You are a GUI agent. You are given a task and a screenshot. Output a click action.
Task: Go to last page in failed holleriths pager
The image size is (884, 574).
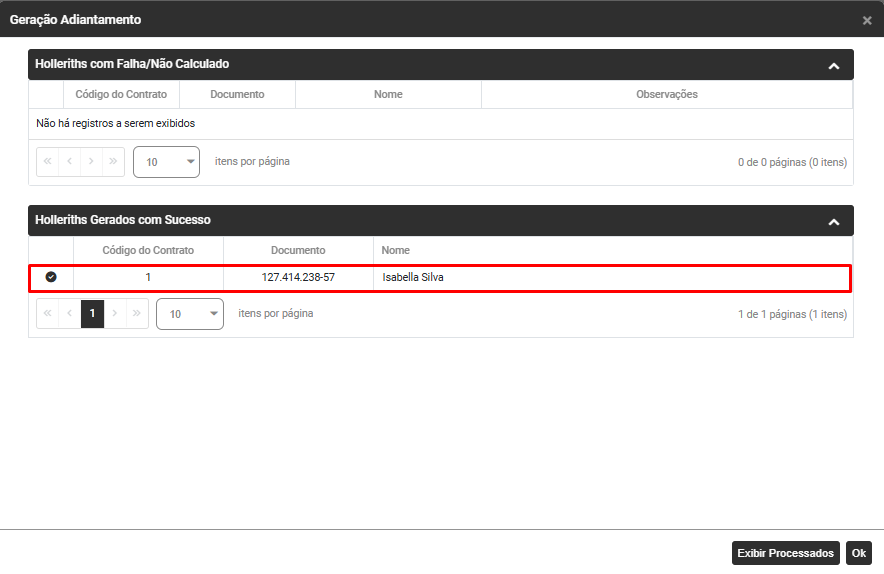[x=113, y=161]
